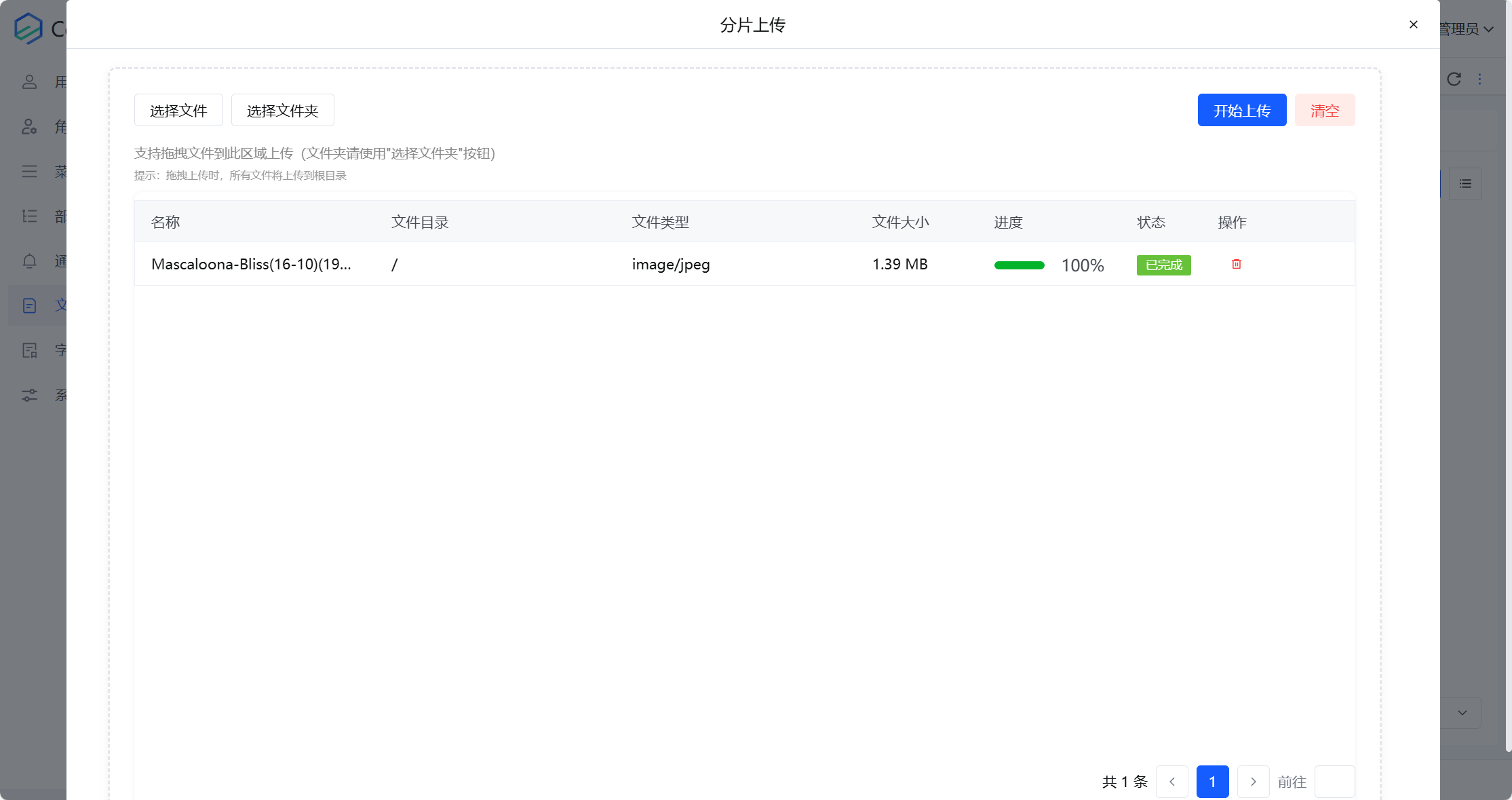Click the user icon in the sidebar
1512x800 pixels.
(29, 82)
